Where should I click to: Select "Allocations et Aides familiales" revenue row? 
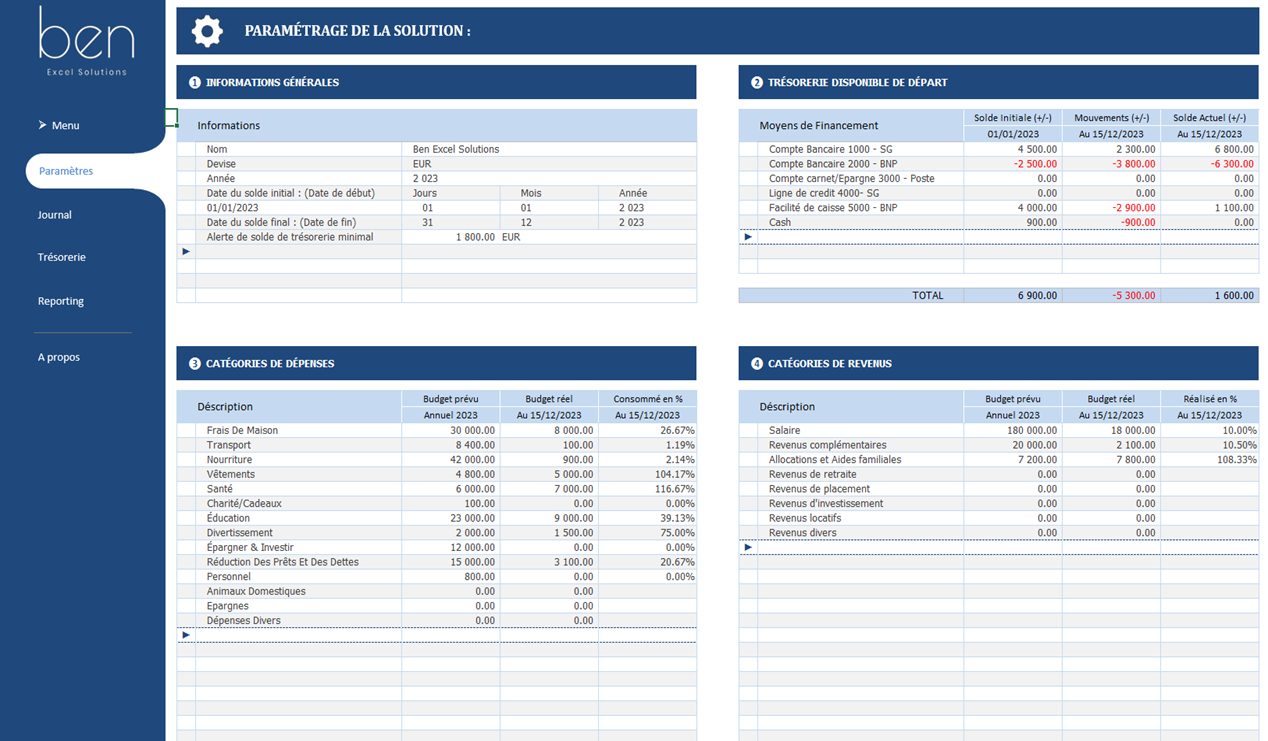click(x=835, y=459)
